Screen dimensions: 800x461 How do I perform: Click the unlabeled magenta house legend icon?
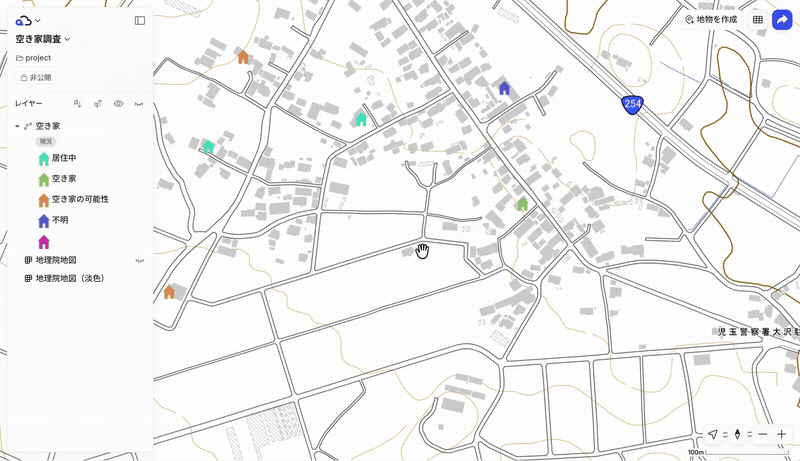[44, 242]
